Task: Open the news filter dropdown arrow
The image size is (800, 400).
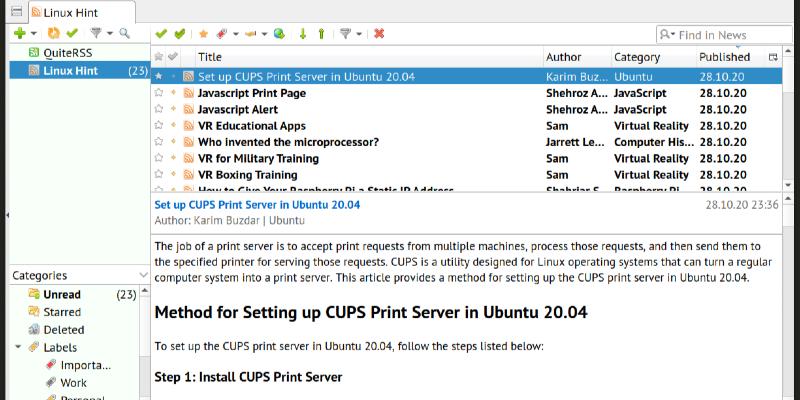Action: [x=359, y=34]
